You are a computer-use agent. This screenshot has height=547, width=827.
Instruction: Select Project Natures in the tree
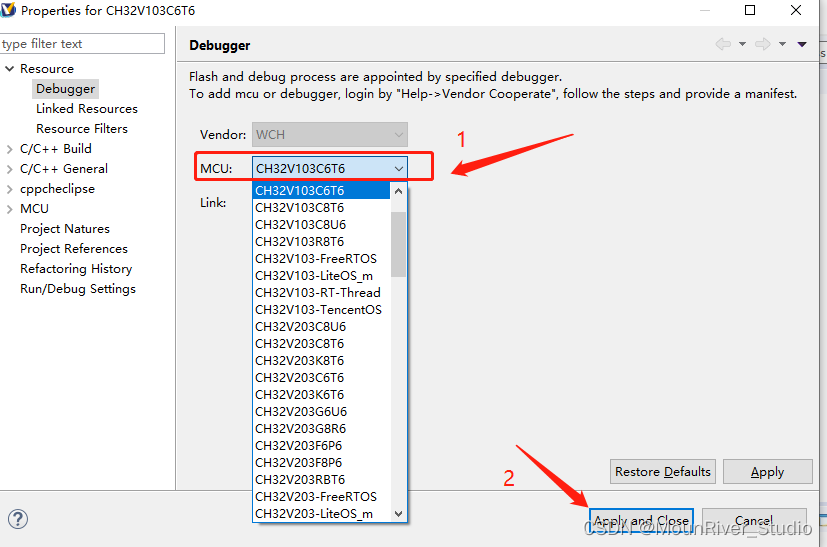(x=65, y=229)
